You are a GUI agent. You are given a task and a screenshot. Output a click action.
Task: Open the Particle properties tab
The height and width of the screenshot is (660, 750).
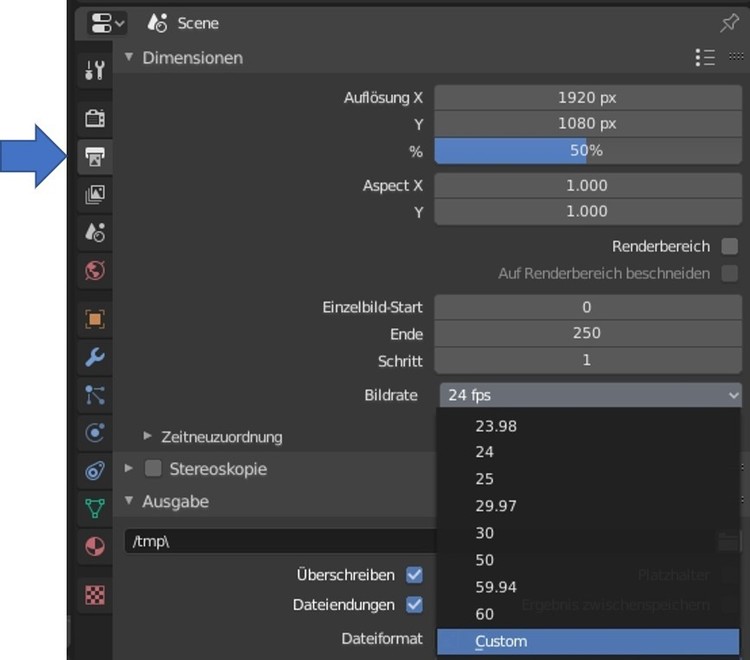point(95,395)
